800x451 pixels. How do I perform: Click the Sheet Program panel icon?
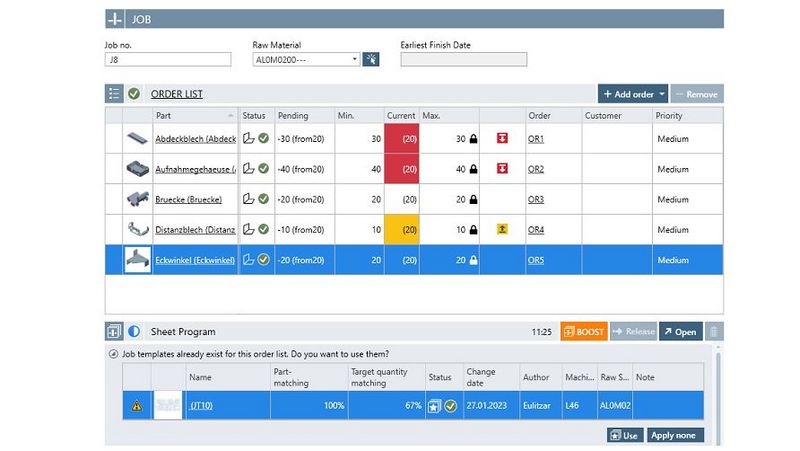pyautogui.click(x=114, y=331)
